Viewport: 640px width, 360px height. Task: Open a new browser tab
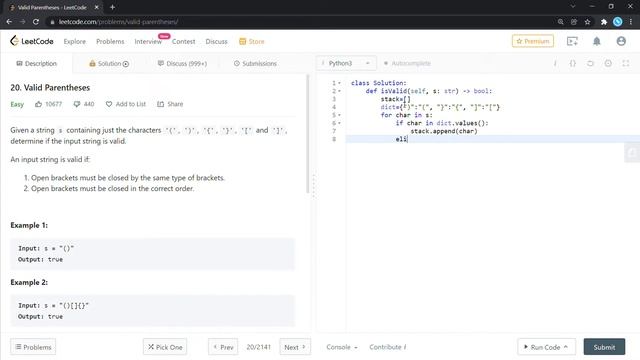coord(112,7)
